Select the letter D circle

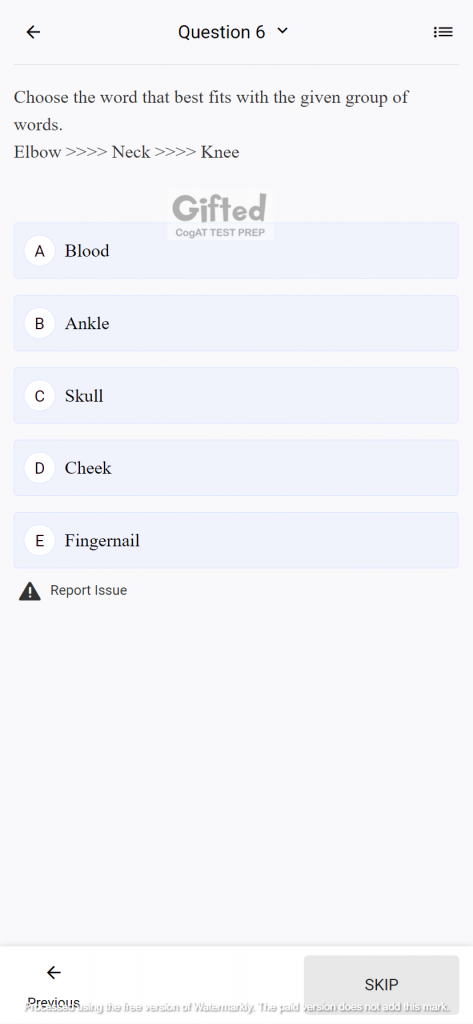39,468
